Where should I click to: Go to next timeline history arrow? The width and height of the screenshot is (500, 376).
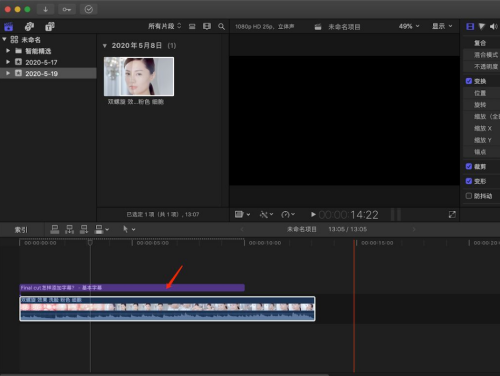coord(414,229)
